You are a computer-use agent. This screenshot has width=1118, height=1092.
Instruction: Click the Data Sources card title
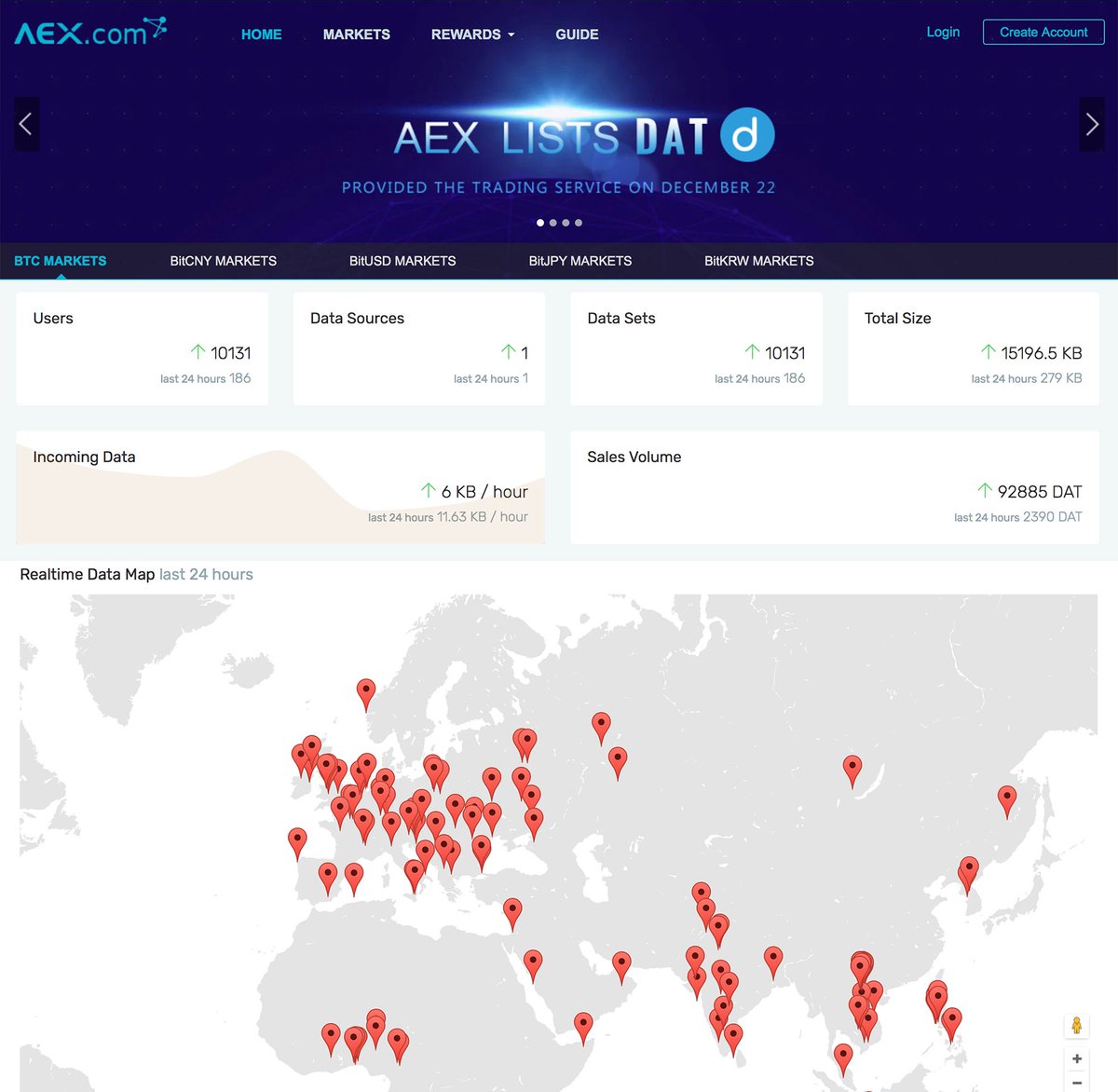357,318
